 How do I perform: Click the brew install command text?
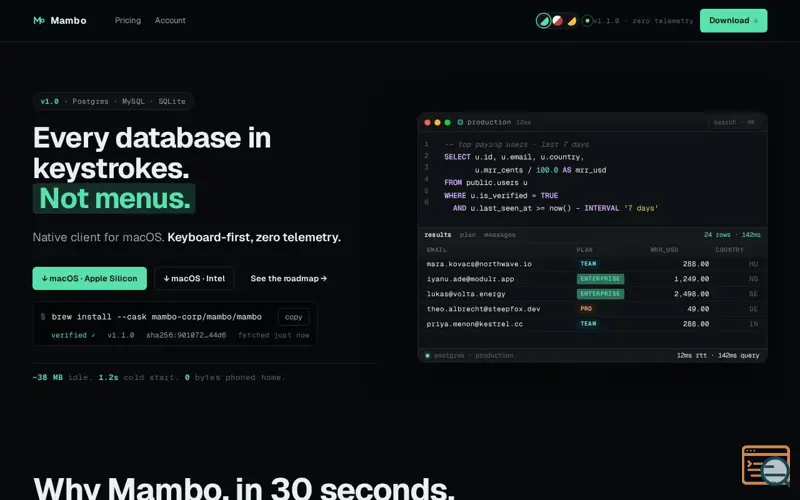coord(157,317)
